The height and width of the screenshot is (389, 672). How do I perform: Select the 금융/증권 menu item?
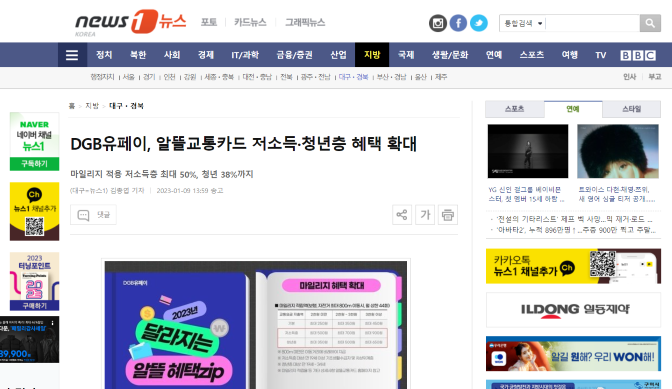(x=294, y=55)
